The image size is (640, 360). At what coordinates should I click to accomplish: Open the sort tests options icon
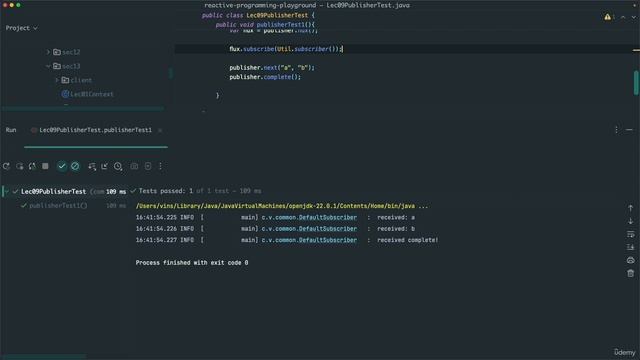click(92, 166)
